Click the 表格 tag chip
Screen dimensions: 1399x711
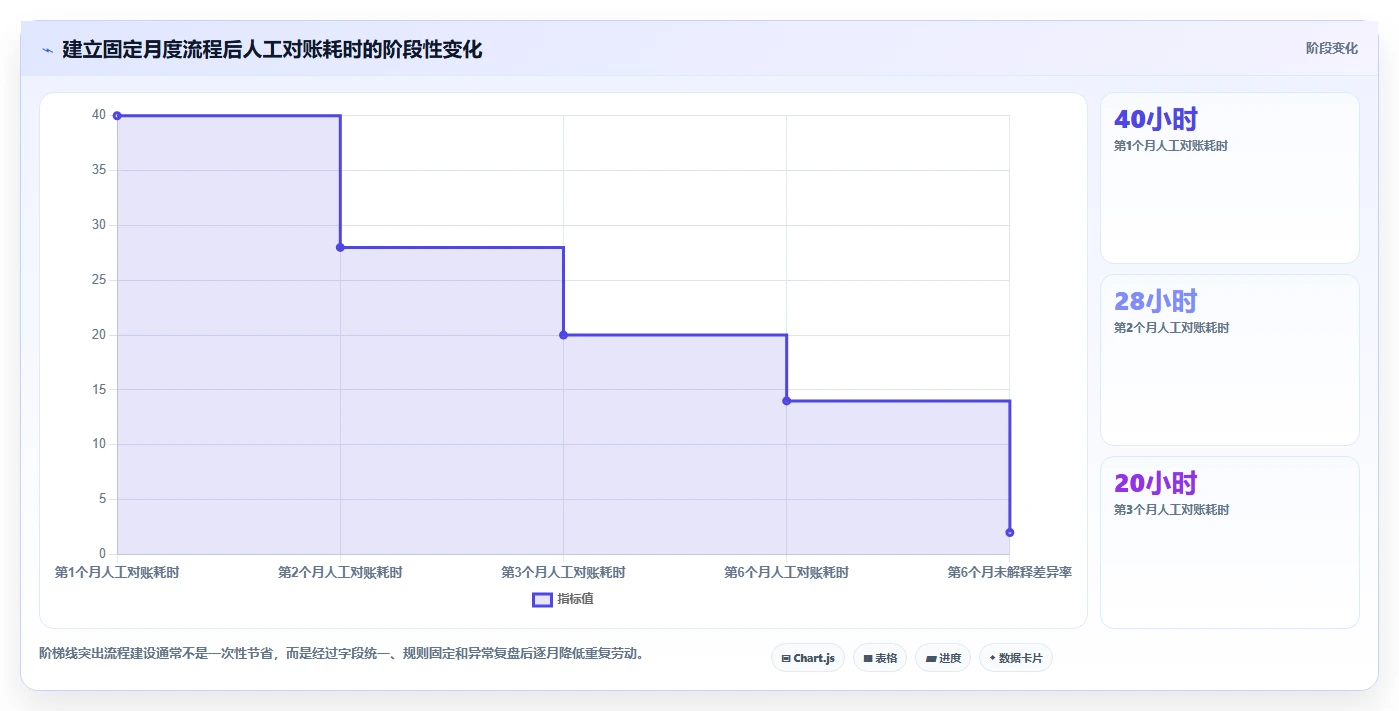tap(880, 658)
